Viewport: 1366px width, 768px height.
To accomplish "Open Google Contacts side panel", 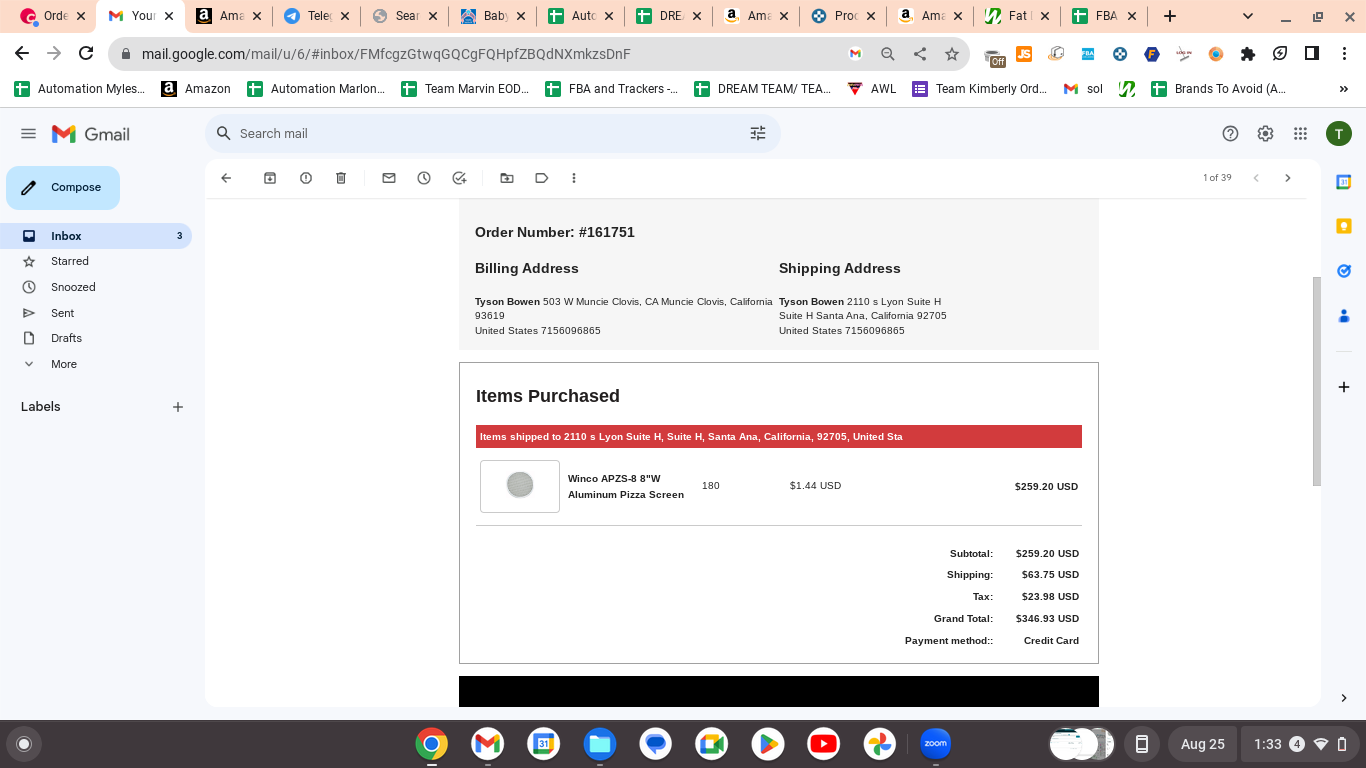I will point(1344,316).
